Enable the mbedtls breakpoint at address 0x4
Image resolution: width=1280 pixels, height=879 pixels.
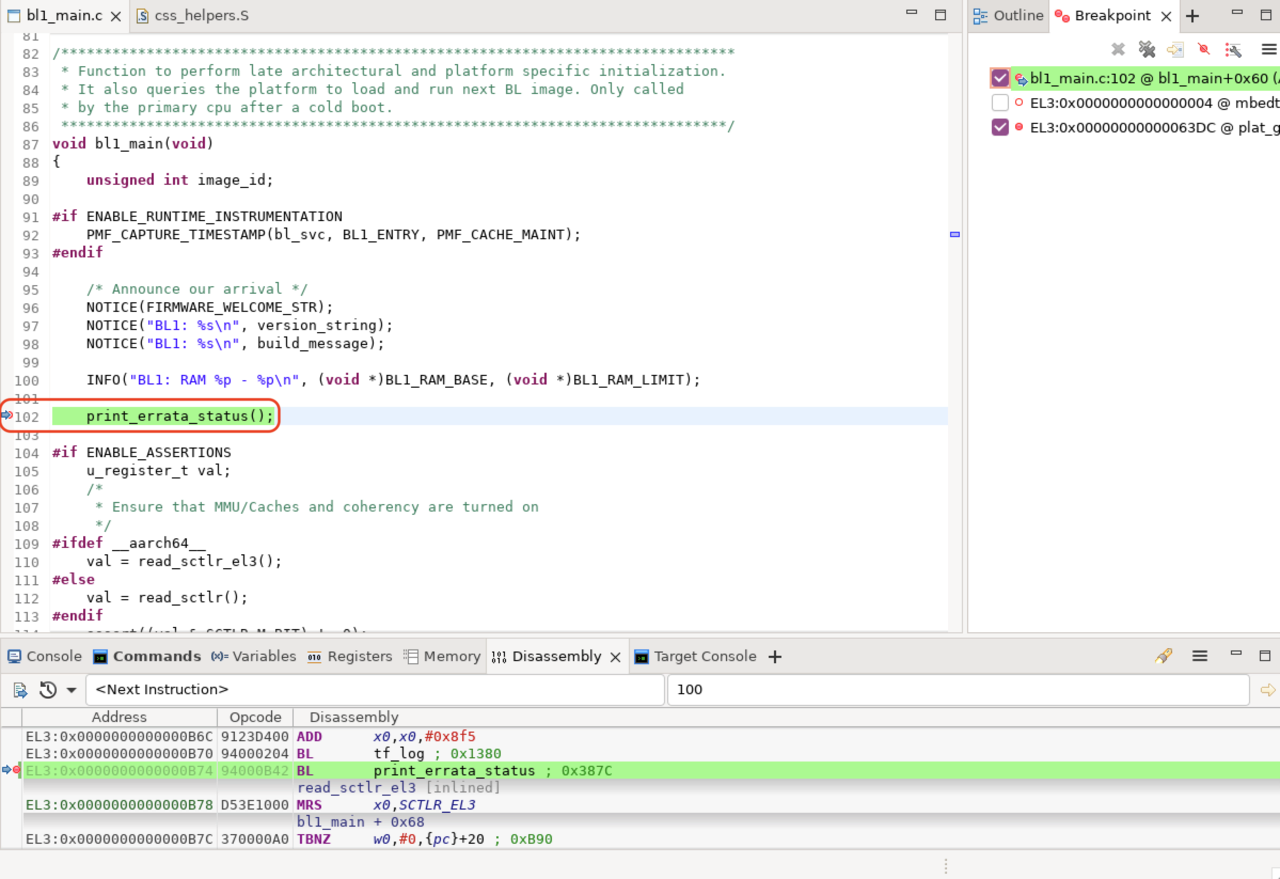[998, 102]
